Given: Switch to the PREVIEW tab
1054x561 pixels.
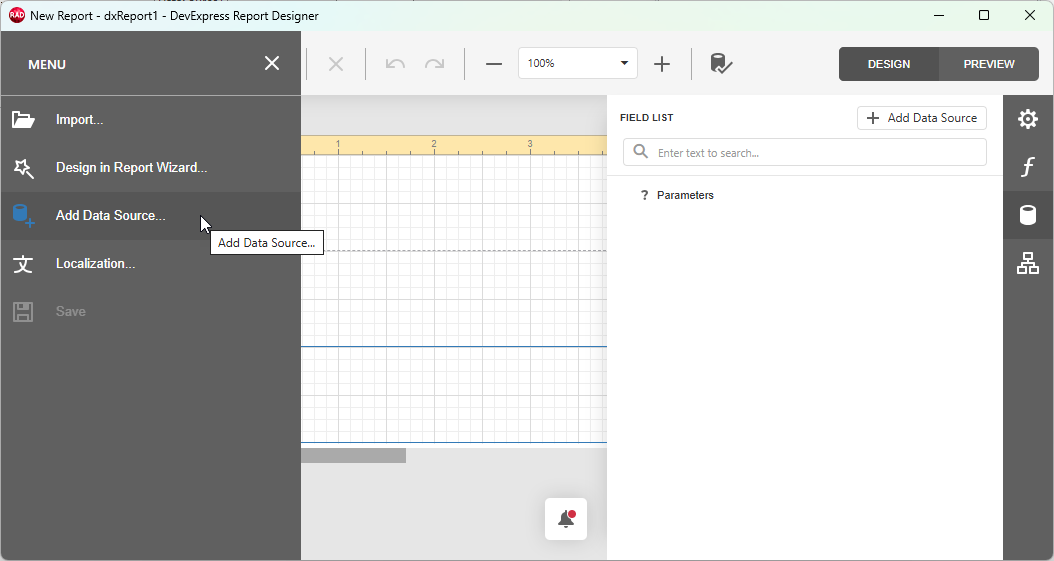Looking at the screenshot, I should pyautogui.click(x=989, y=64).
